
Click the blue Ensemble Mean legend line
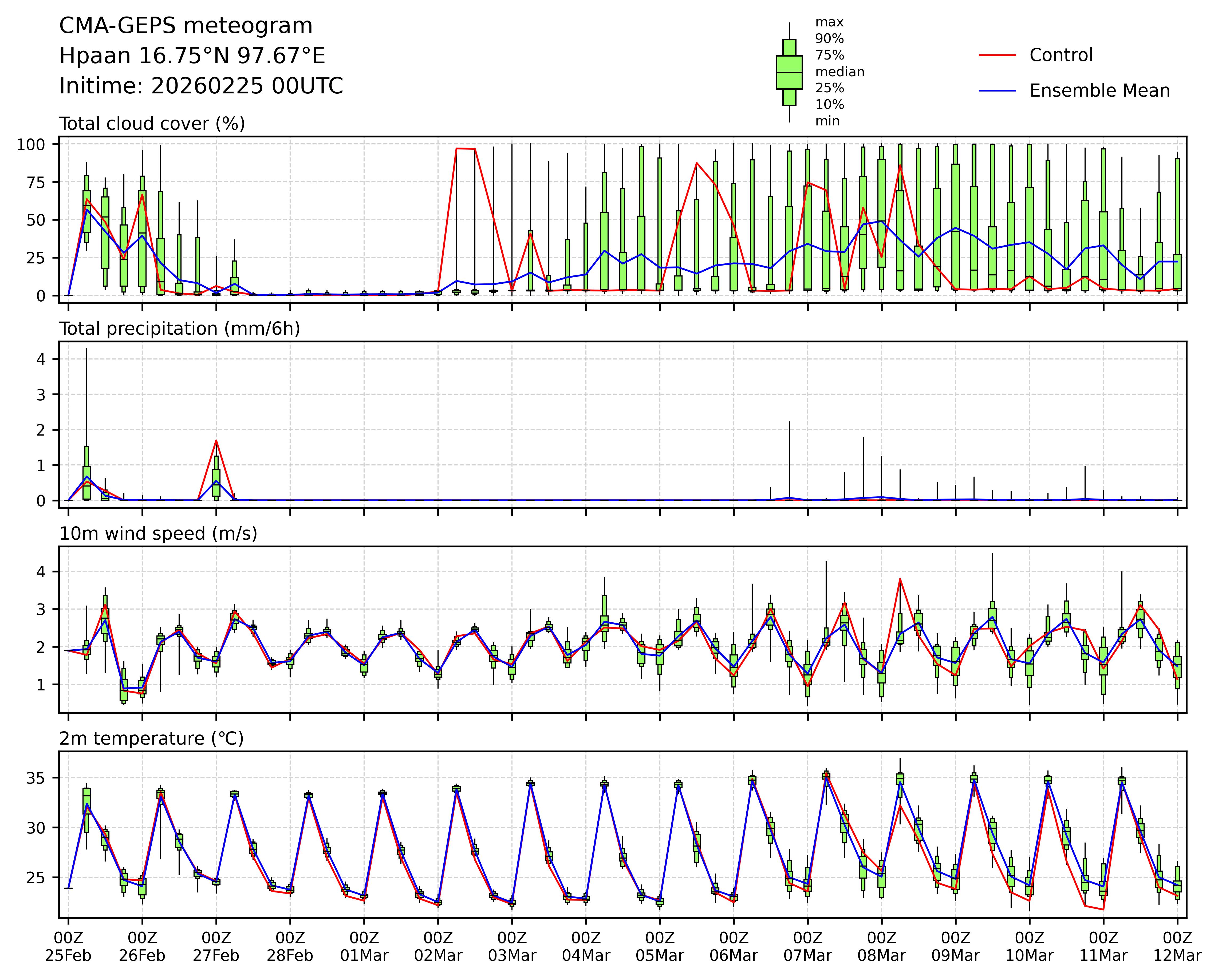point(997,91)
